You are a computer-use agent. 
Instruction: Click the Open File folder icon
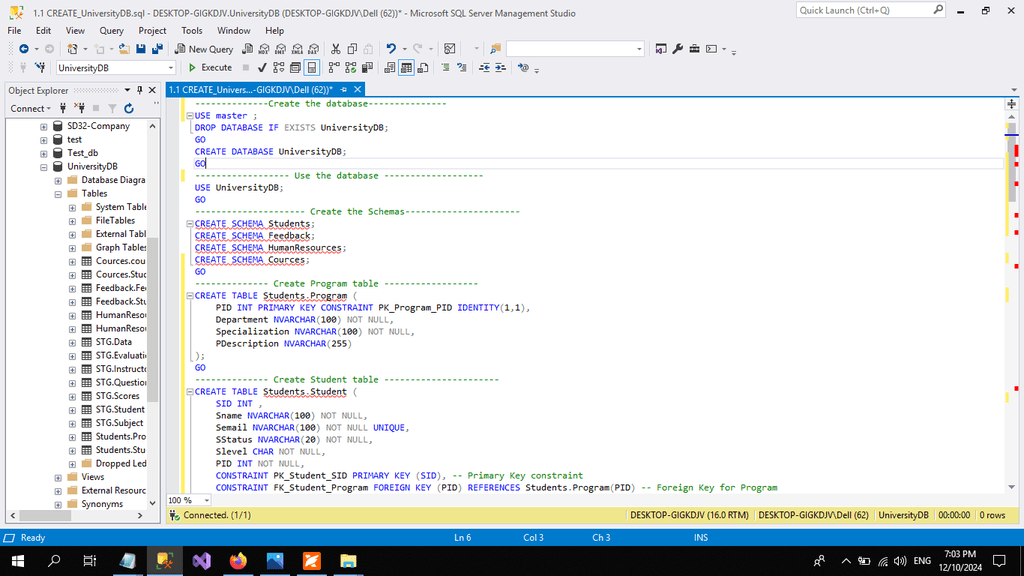click(123, 49)
